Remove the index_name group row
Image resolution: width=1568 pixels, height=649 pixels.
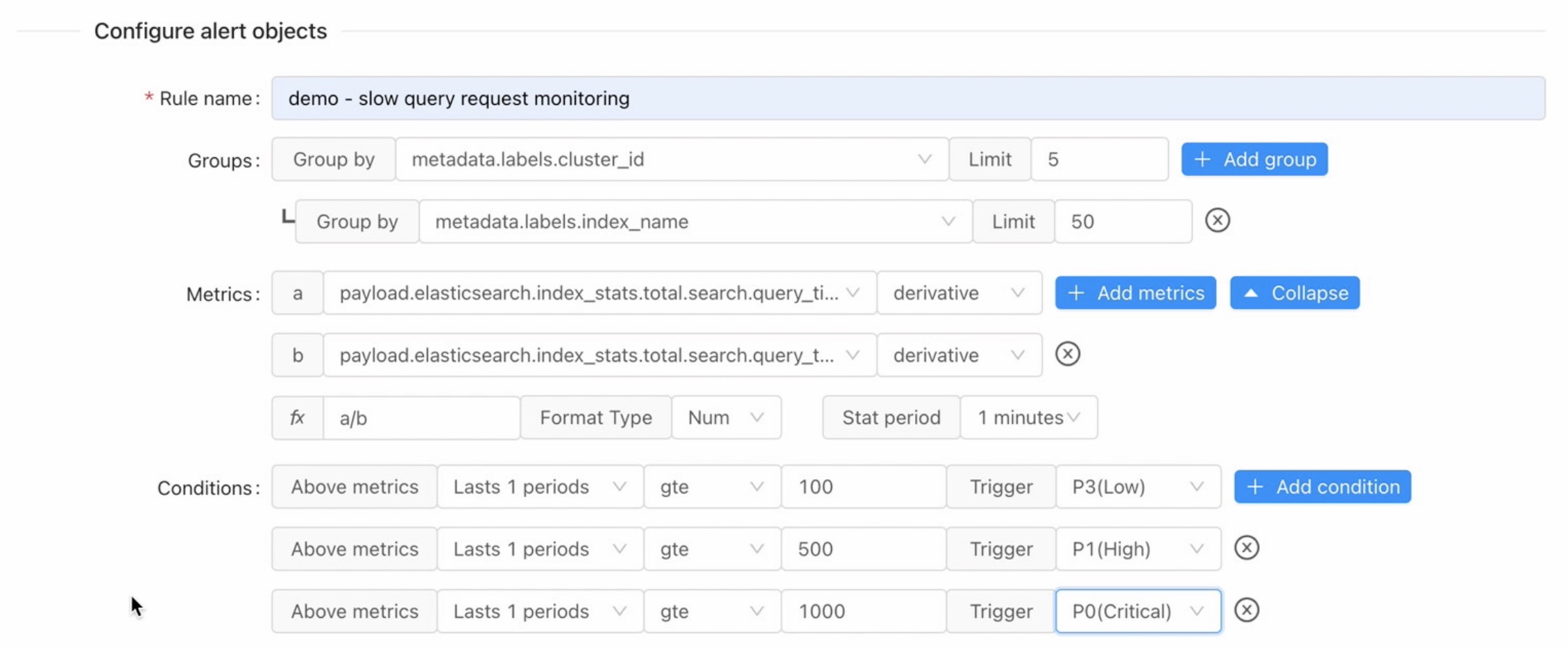coord(1217,220)
